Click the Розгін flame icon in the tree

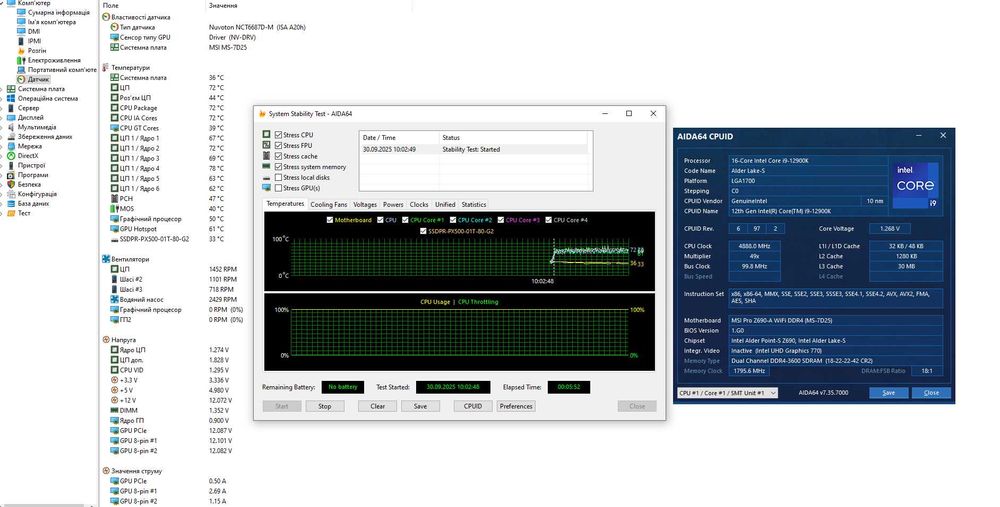click(21, 50)
